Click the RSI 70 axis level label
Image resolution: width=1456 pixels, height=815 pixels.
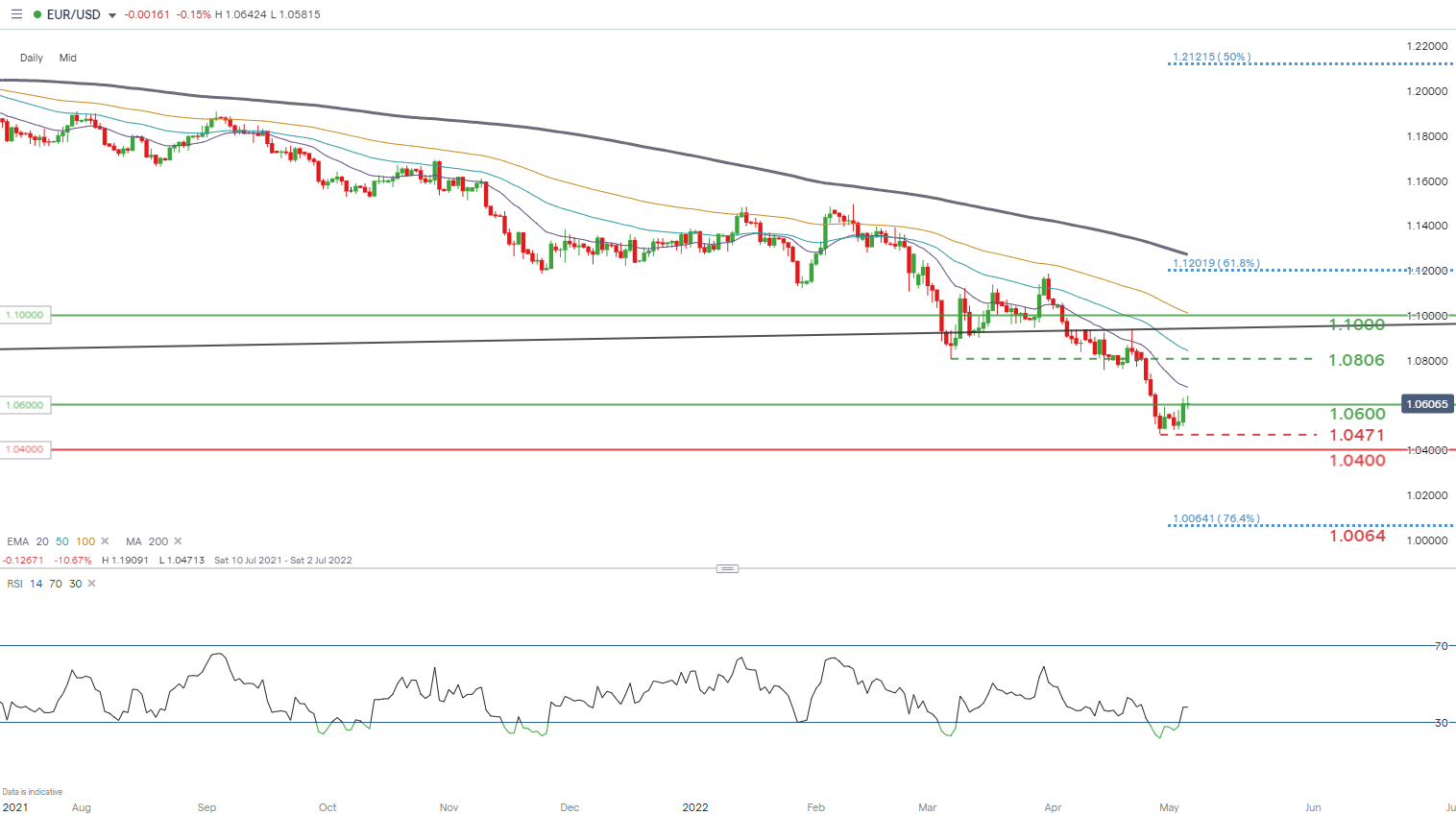coord(1441,646)
